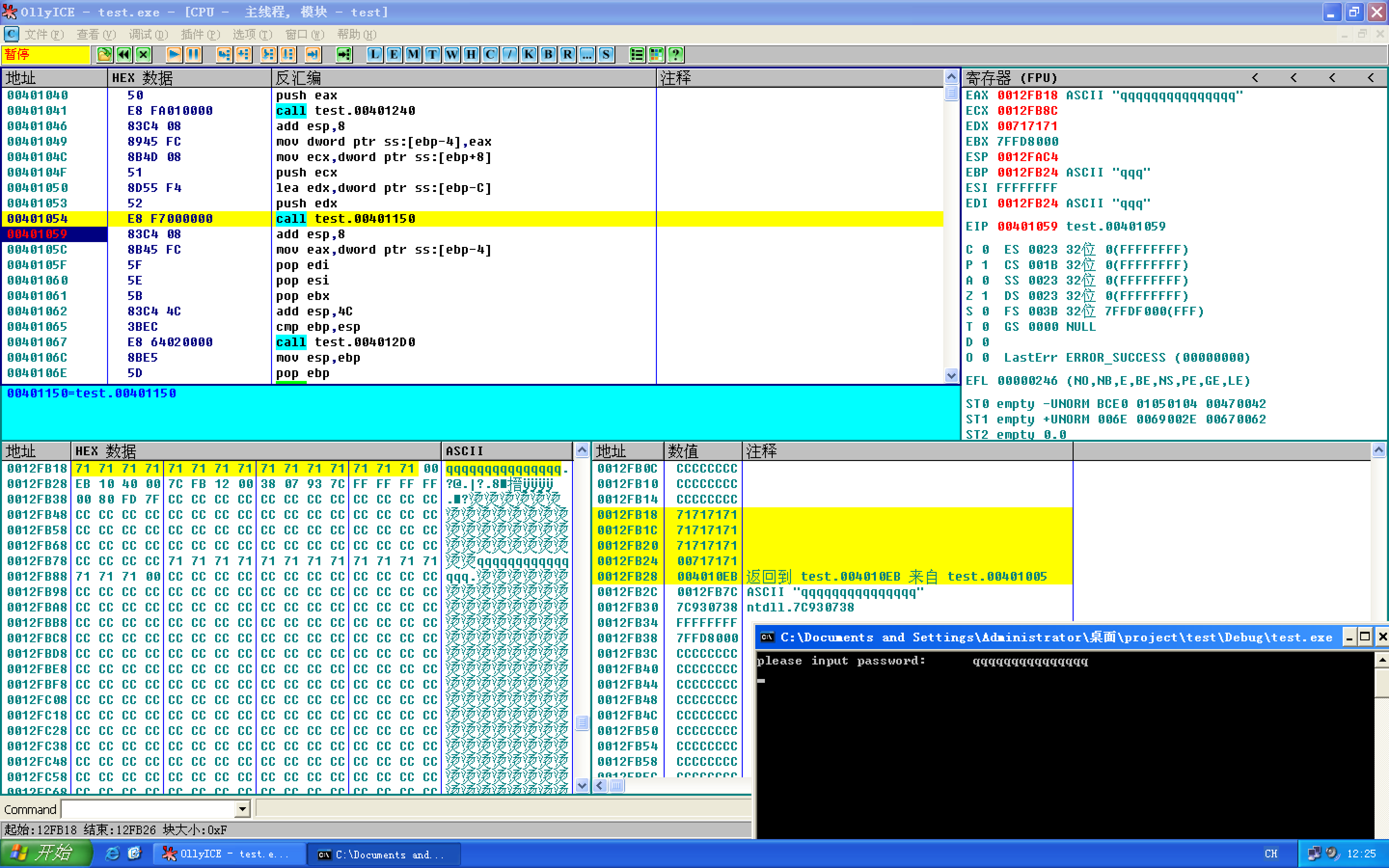
Task: Open the Start button on taskbar
Action: (46, 854)
